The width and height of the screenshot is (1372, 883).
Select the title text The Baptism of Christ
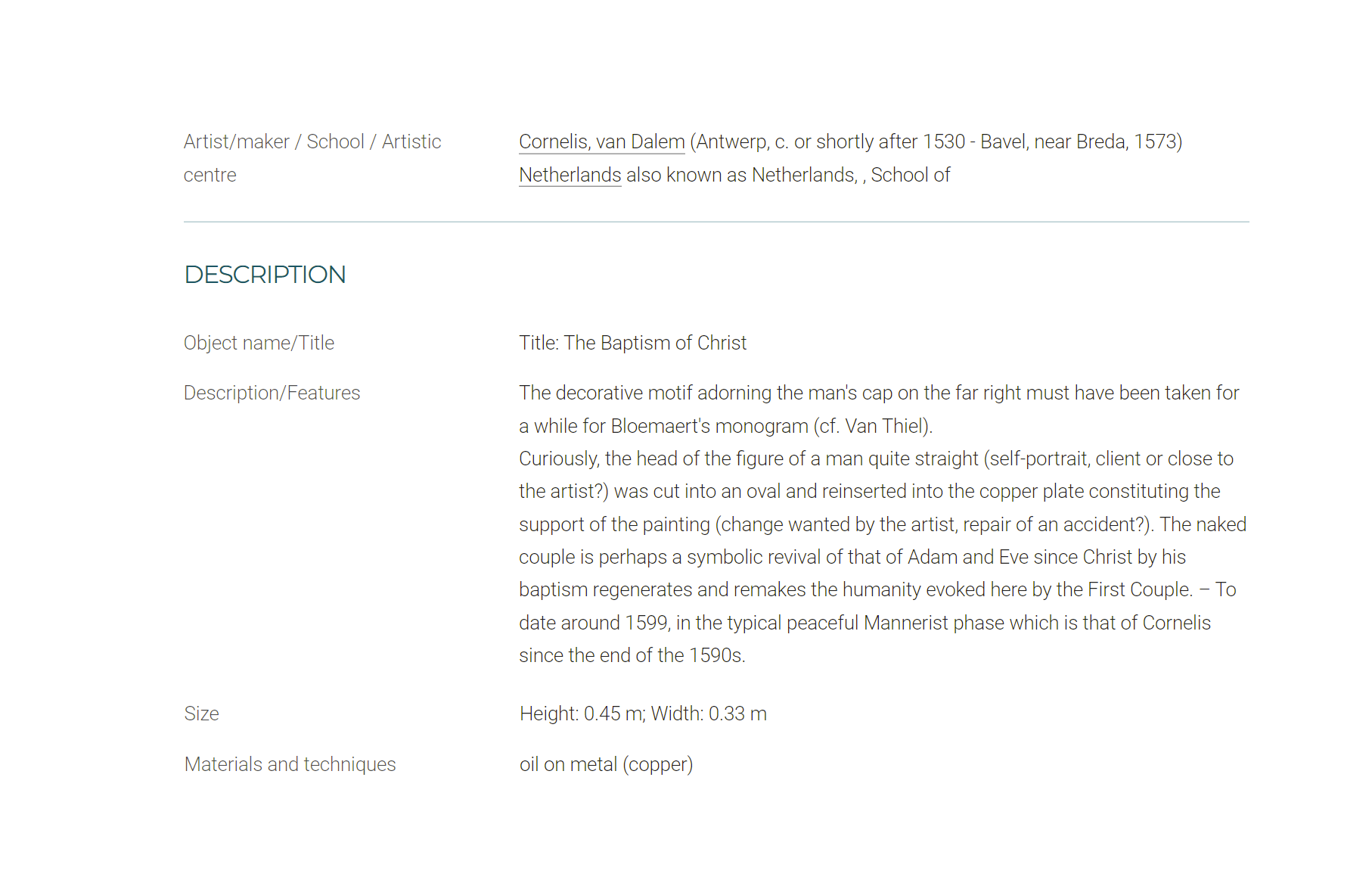tap(655, 343)
